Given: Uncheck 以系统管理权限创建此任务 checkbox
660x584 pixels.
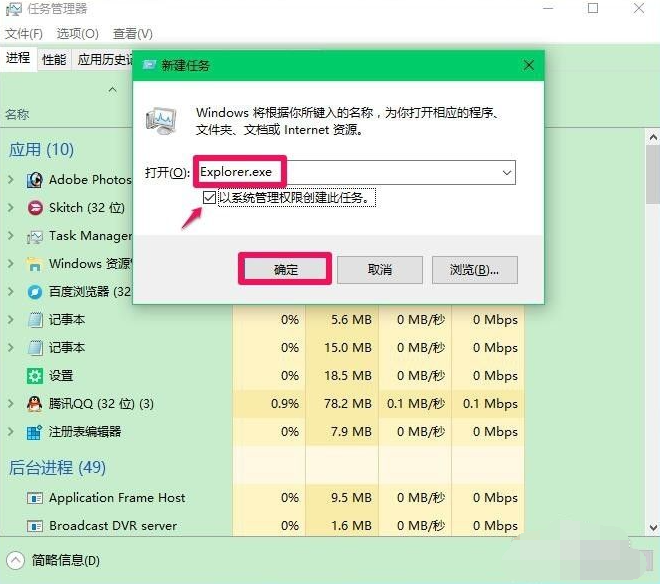Looking at the screenshot, I should (209, 197).
